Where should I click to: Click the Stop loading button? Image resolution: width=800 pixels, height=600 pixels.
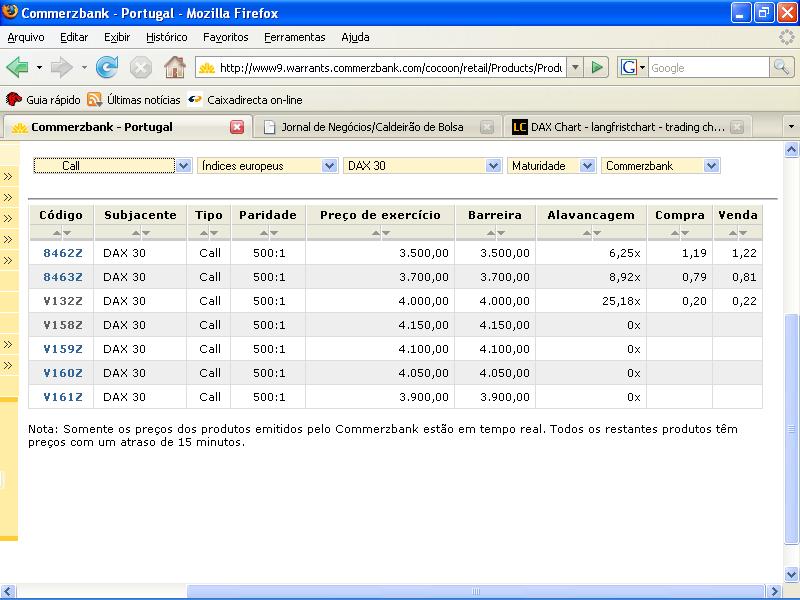tap(140, 67)
